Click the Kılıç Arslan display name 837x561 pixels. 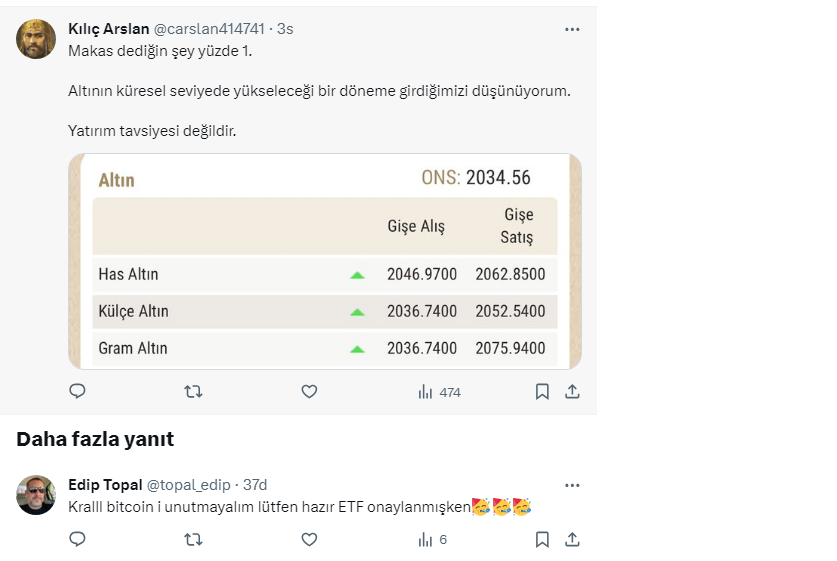click(108, 29)
